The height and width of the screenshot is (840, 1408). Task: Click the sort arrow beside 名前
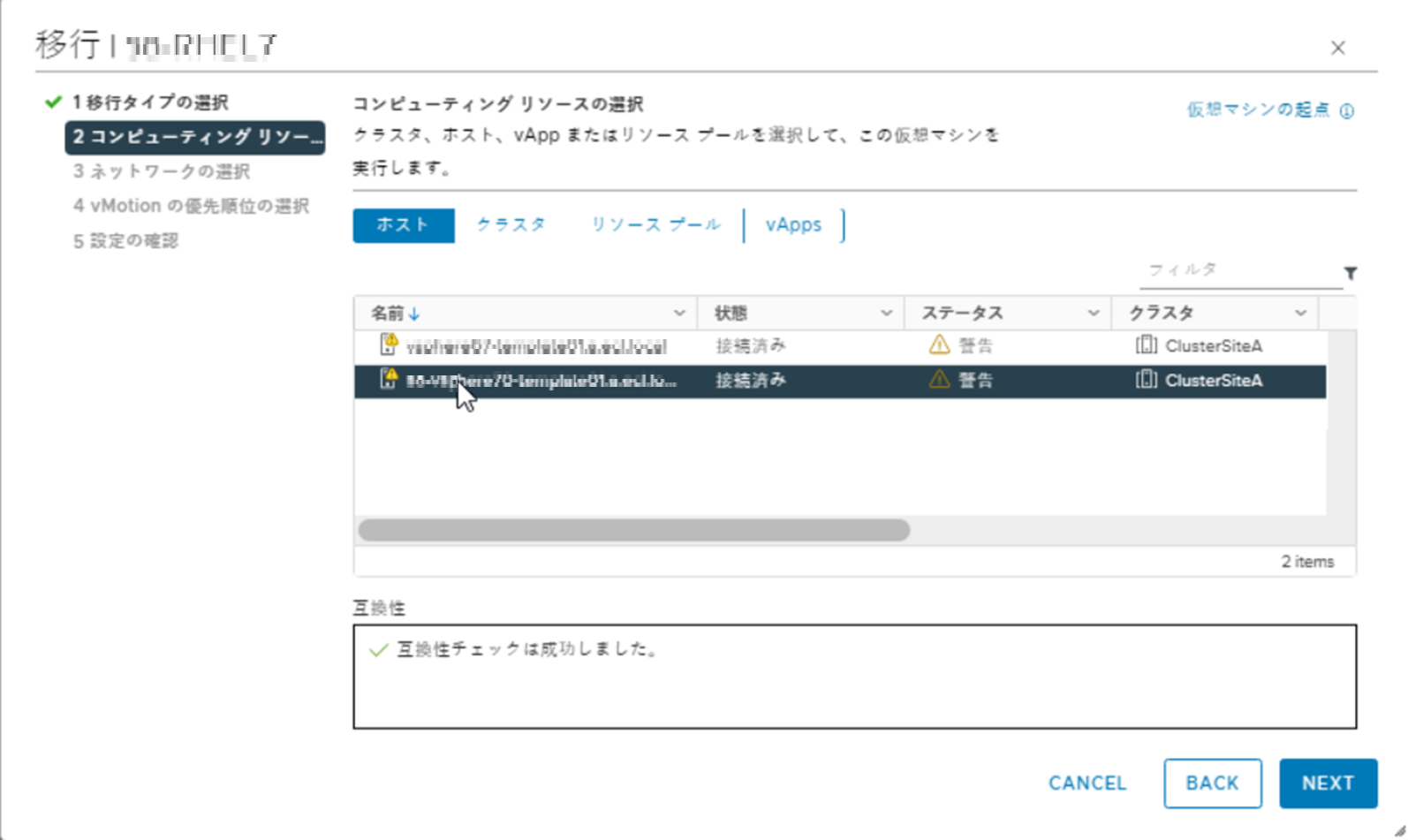click(x=414, y=314)
